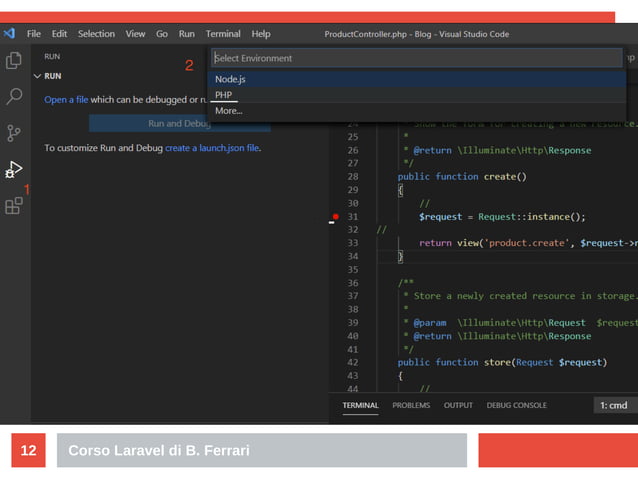Click the VS Code logo icon
Viewport: 638px width, 479px height.
9,34
